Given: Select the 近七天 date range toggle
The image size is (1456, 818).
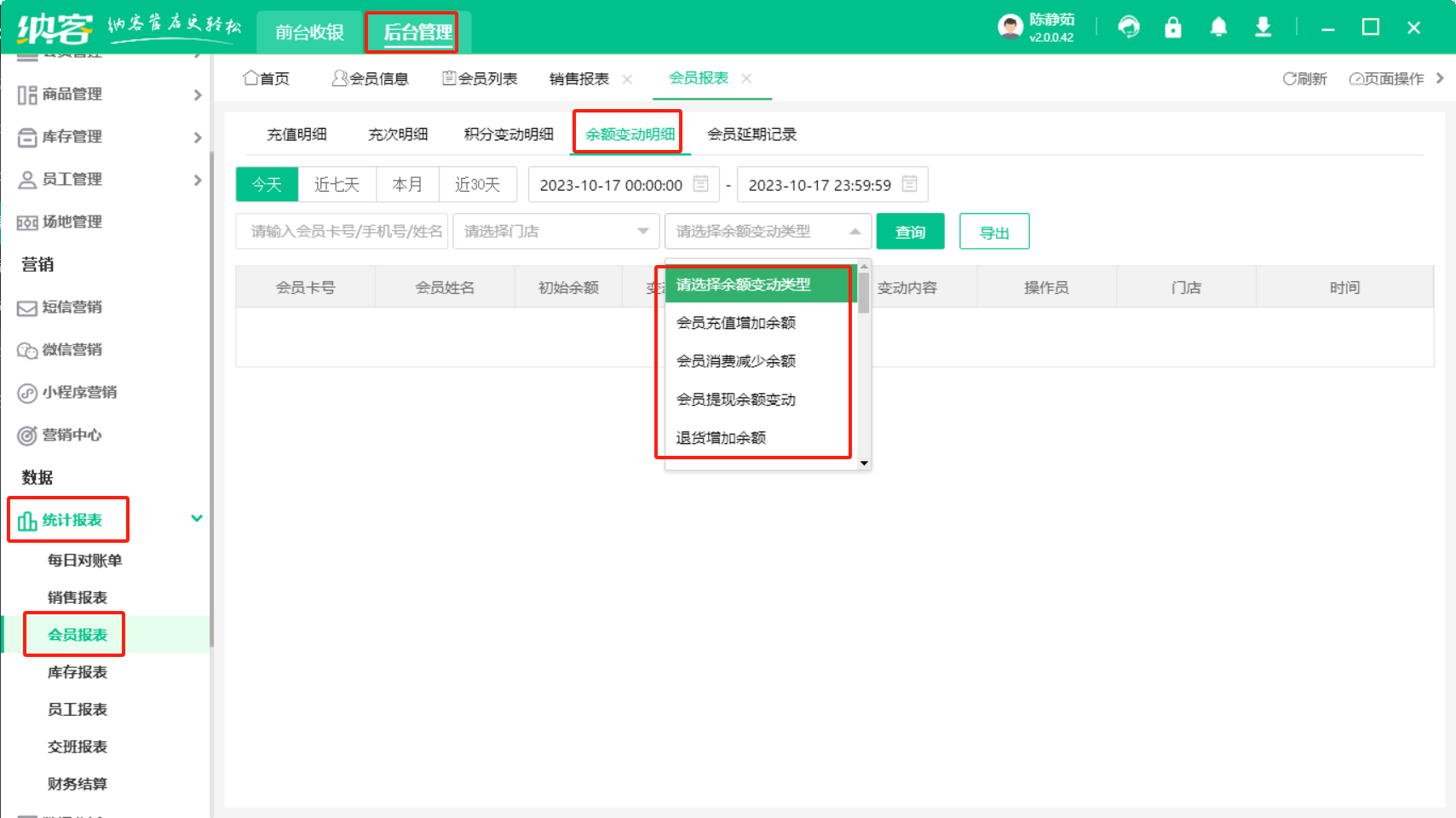Looking at the screenshot, I should [x=337, y=184].
